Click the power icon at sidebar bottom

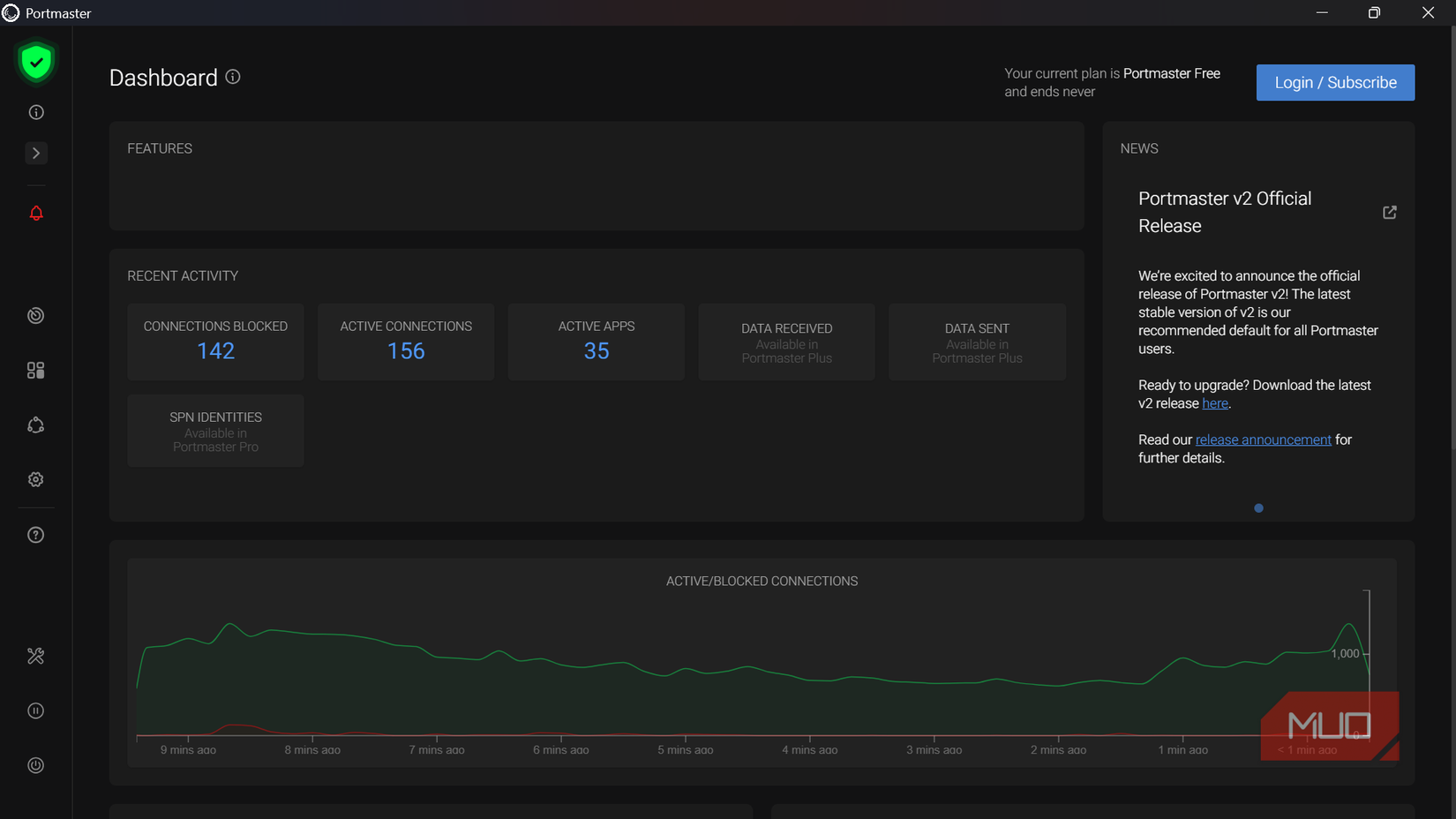click(x=36, y=765)
